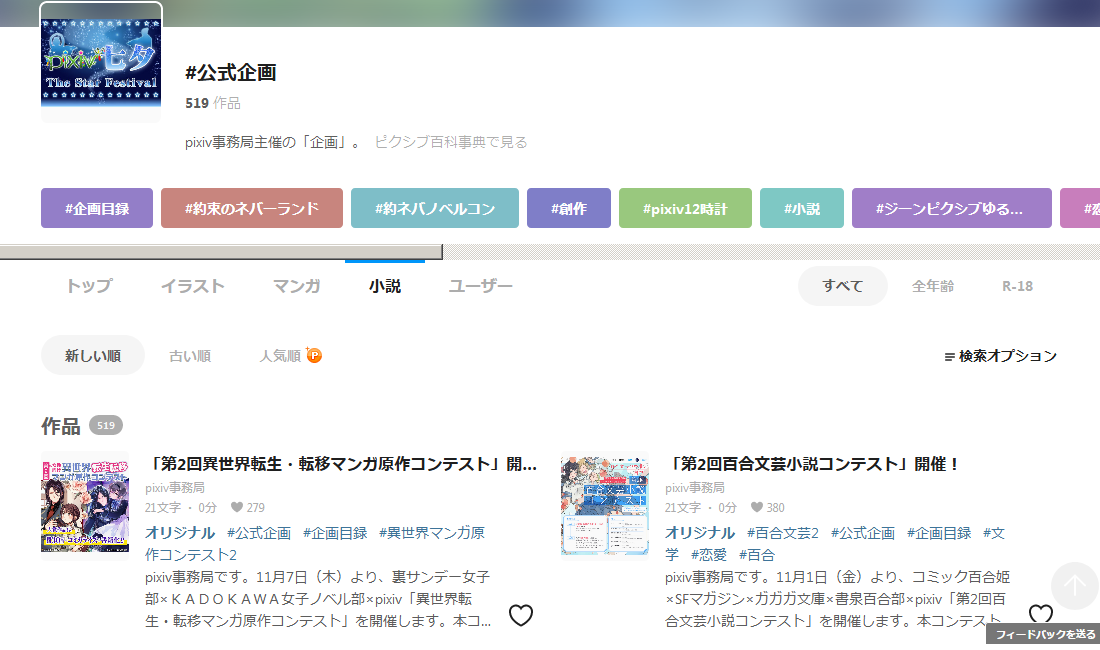The height and width of the screenshot is (650, 1100).
Task: Switch to the ユーザー tab
Action: [481, 286]
